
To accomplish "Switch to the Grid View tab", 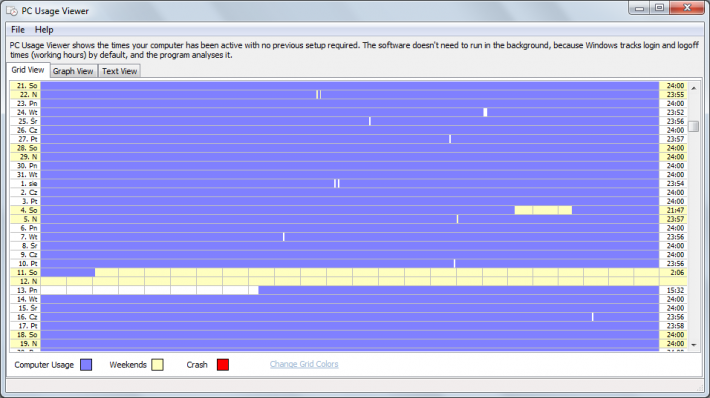I will (x=28, y=70).
